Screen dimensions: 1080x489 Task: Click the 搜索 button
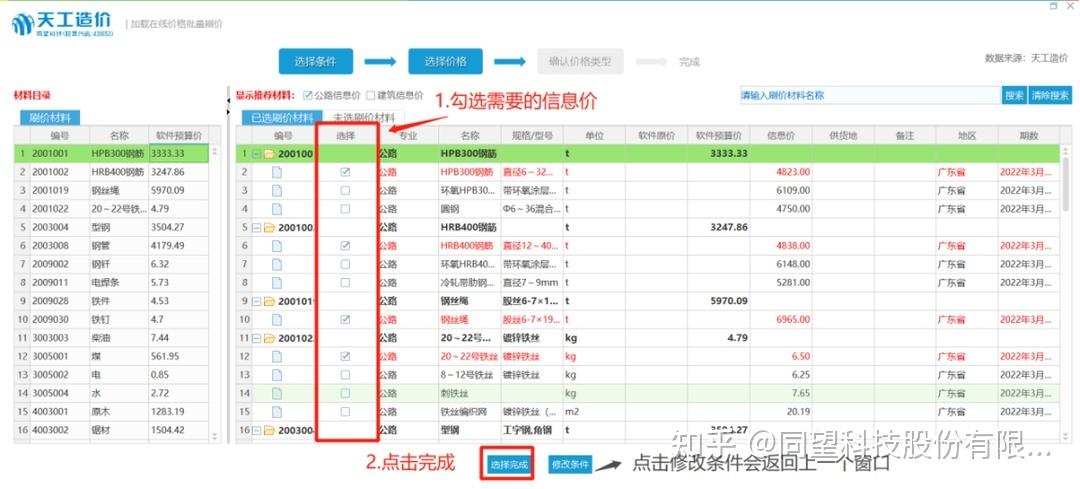pyautogui.click(x=1014, y=96)
